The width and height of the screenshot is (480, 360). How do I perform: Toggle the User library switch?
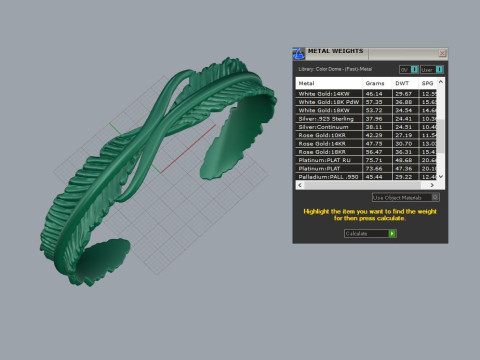(432, 69)
